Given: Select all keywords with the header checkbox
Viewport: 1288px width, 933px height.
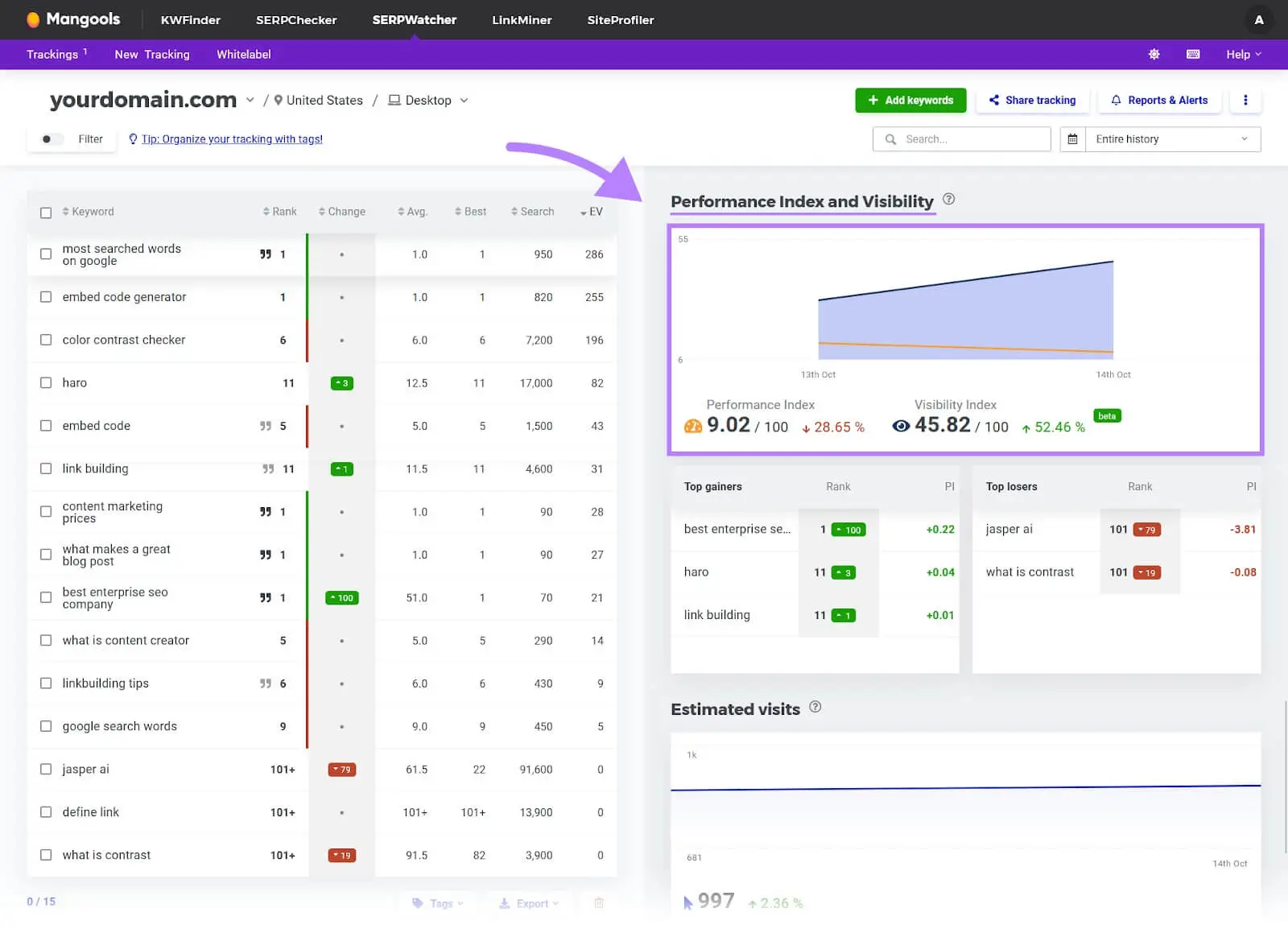Looking at the screenshot, I should click(x=46, y=212).
